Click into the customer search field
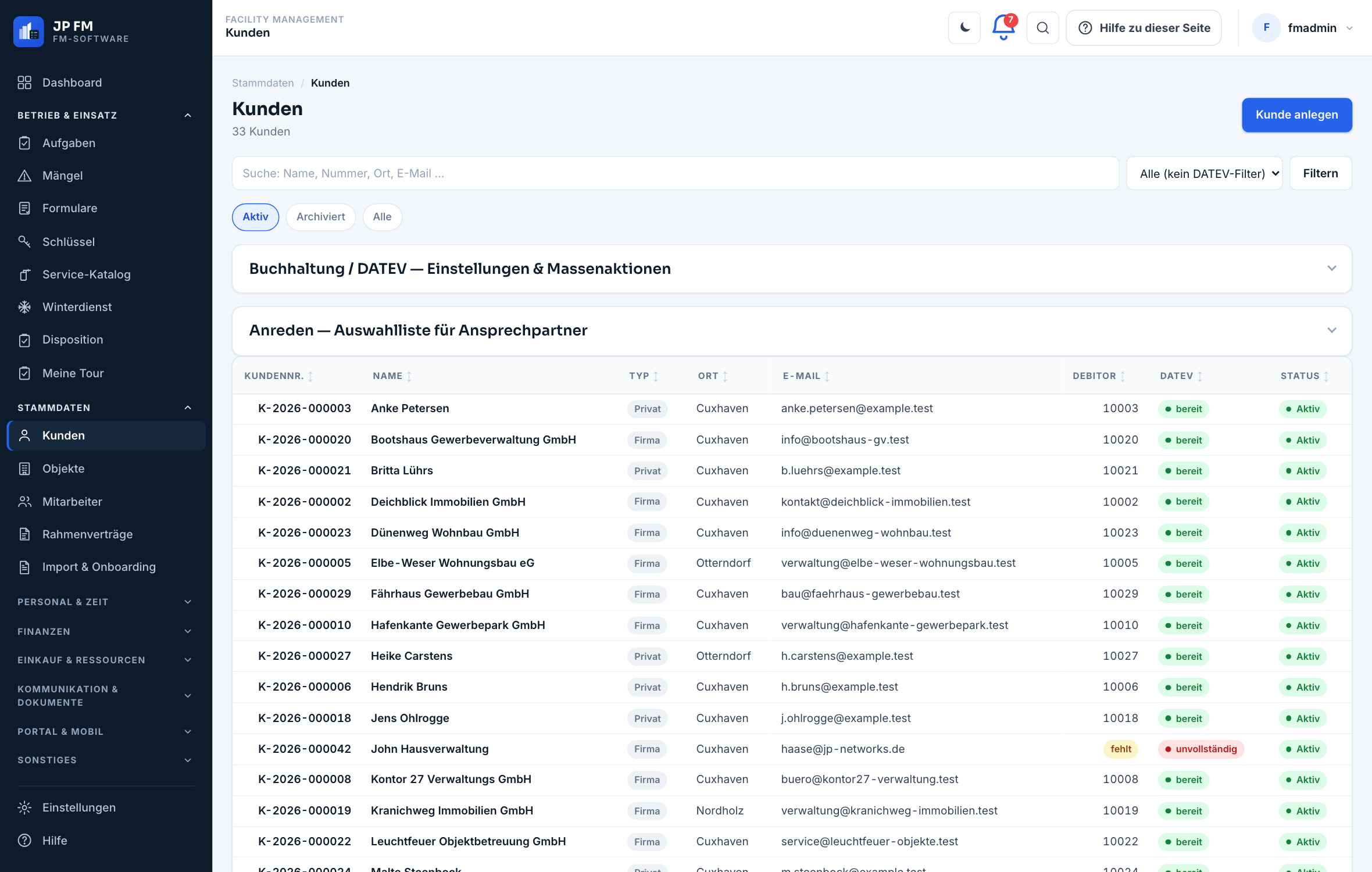This screenshot has width=1372, height=872. point(676,173)
